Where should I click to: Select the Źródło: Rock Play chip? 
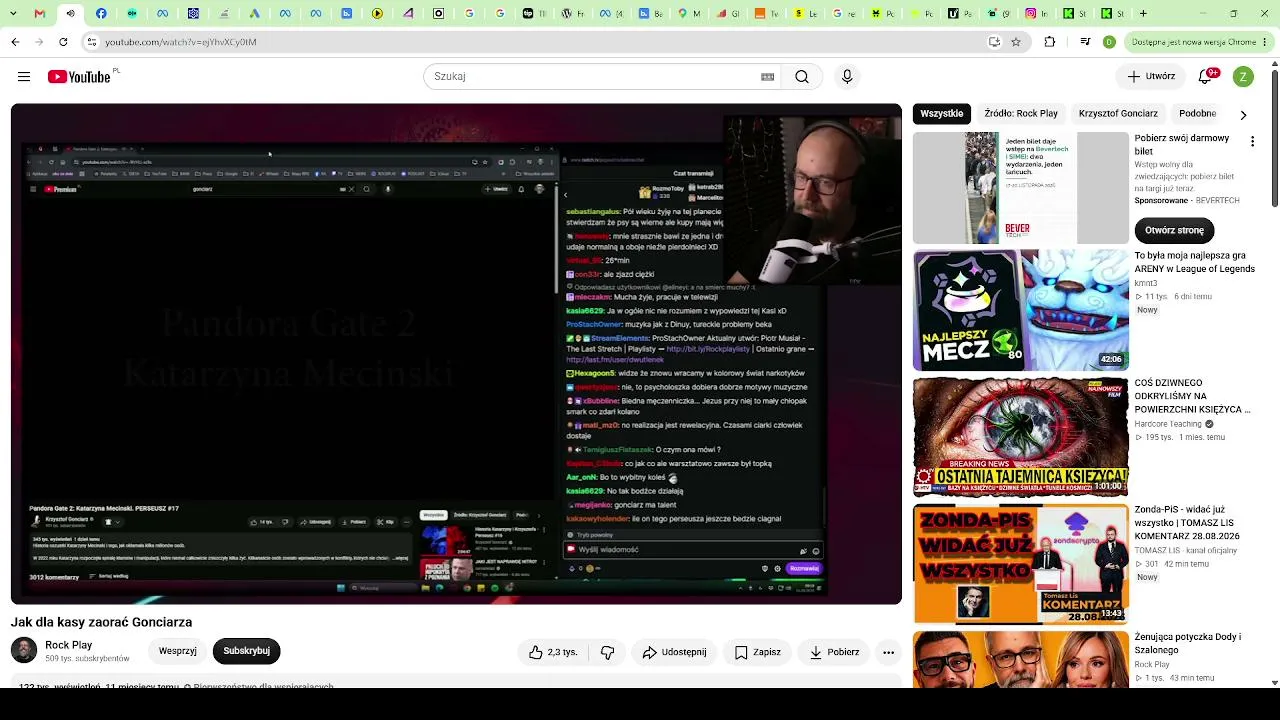tap(1021, 114)
